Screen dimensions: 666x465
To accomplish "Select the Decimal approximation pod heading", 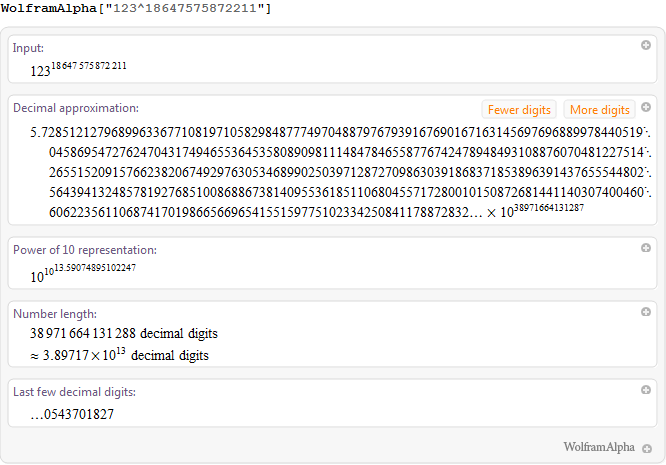I will point(76,108).
